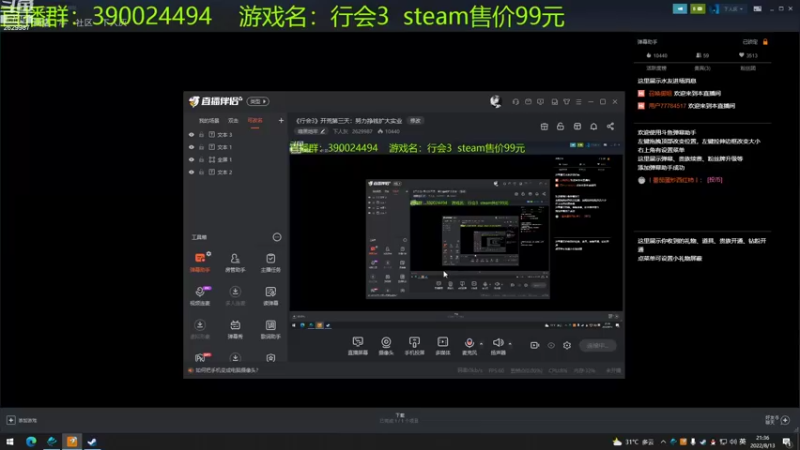Open the Windows notification center
The image size is (800, 450).
[x=787, y=442]
